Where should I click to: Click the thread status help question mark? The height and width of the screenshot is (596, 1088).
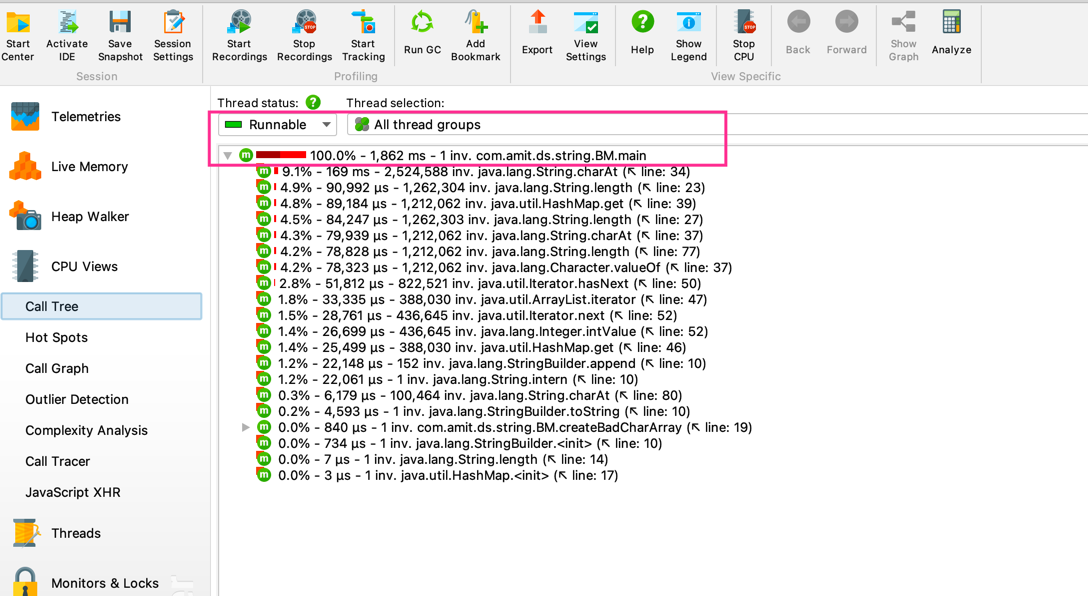(x=314, y=103)
